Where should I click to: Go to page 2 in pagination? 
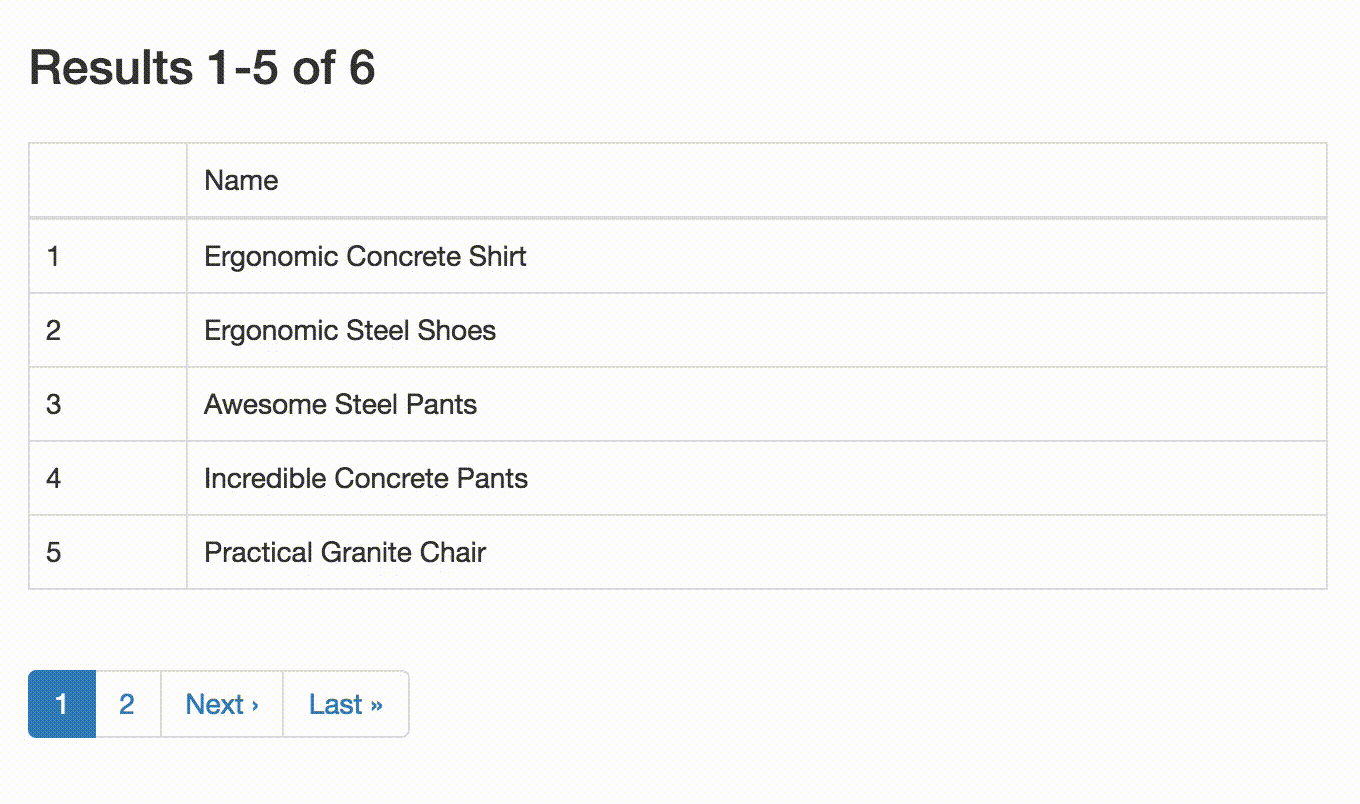pyautogui.click(x=127, y=704)
